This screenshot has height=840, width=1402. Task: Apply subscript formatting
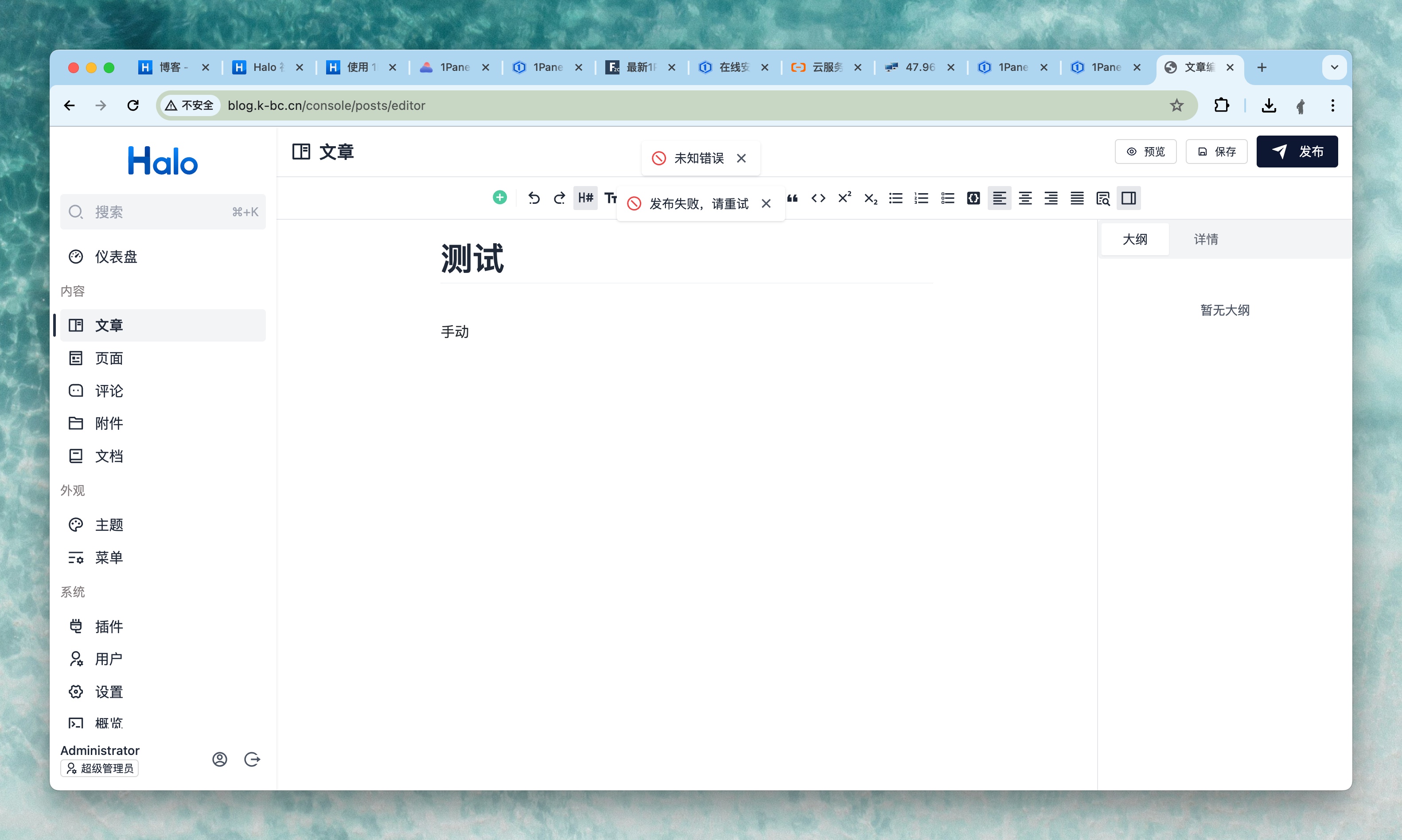[871, 198]
